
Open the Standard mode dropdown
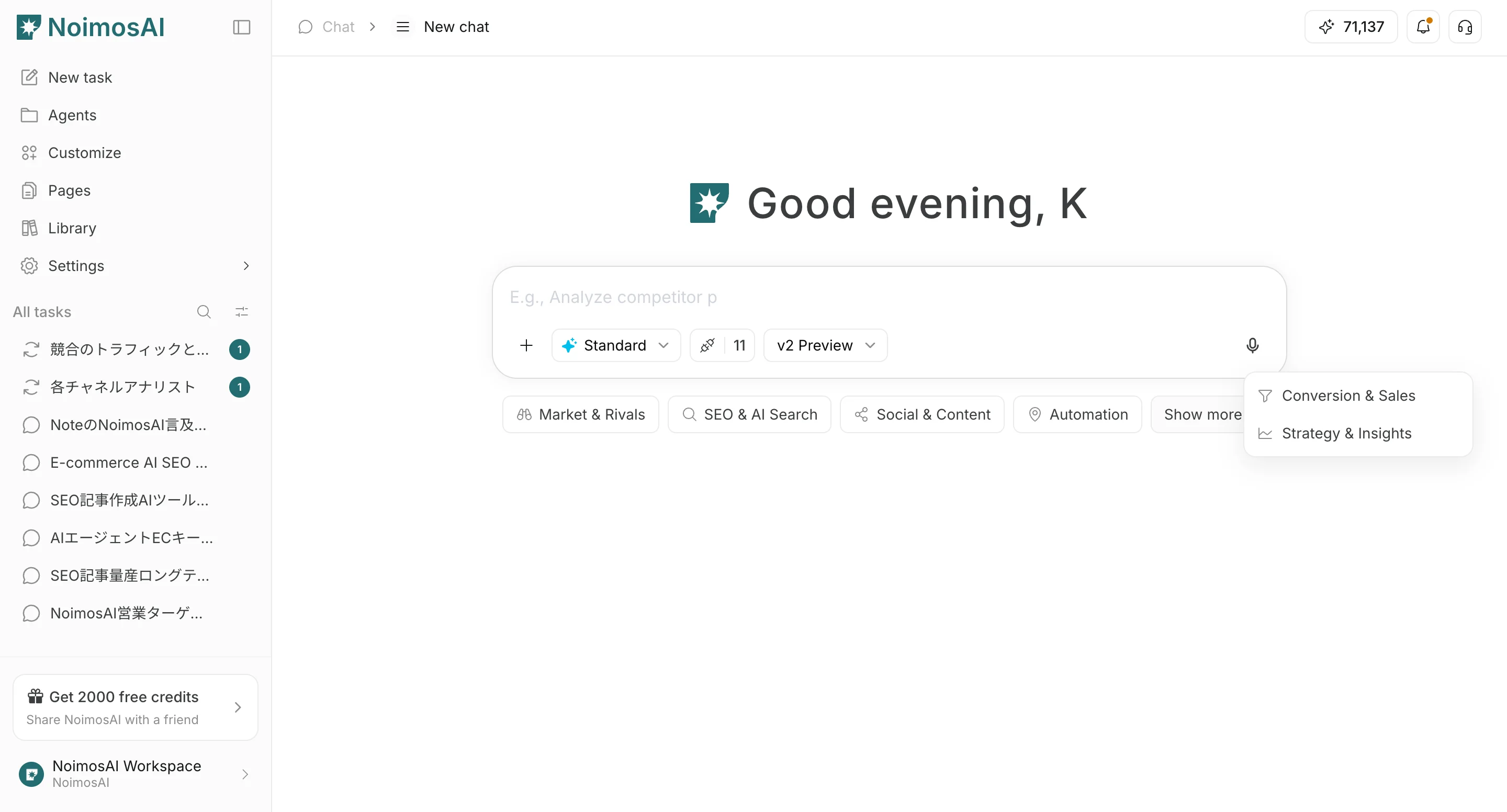[616, 345]
